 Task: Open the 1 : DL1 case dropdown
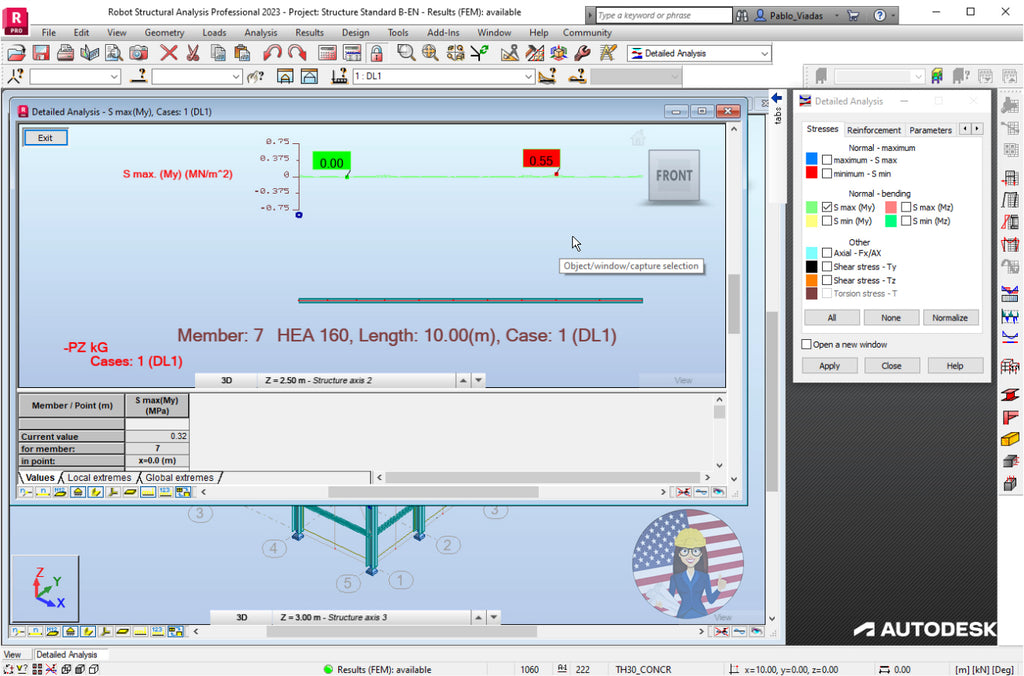528,76
